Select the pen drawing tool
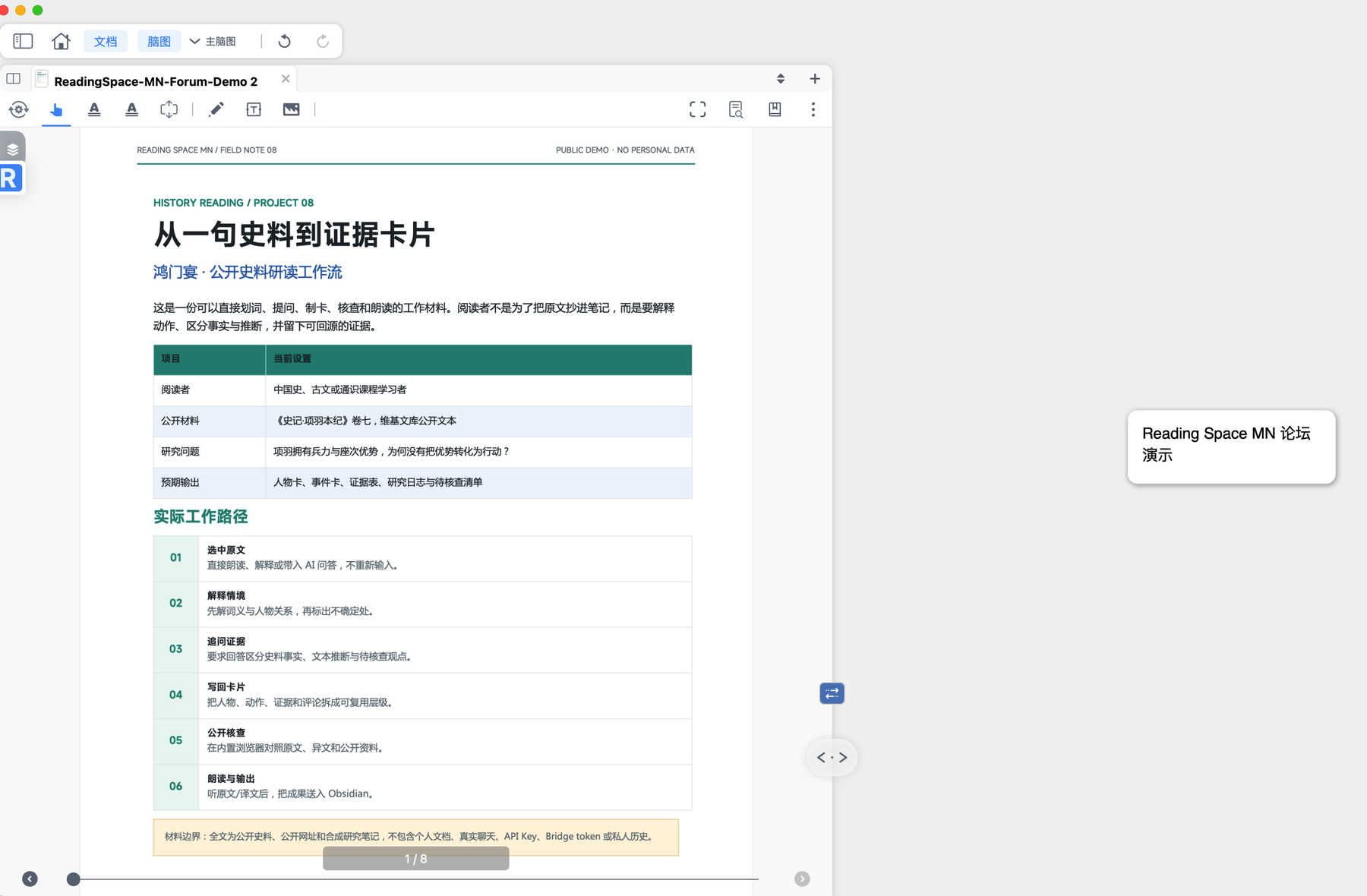1367x896 pixels. coord(216,110)
